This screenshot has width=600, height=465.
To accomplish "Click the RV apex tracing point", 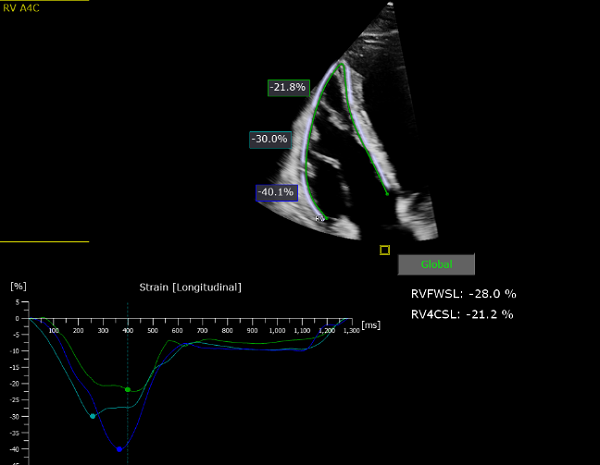I will coord(340,66).
